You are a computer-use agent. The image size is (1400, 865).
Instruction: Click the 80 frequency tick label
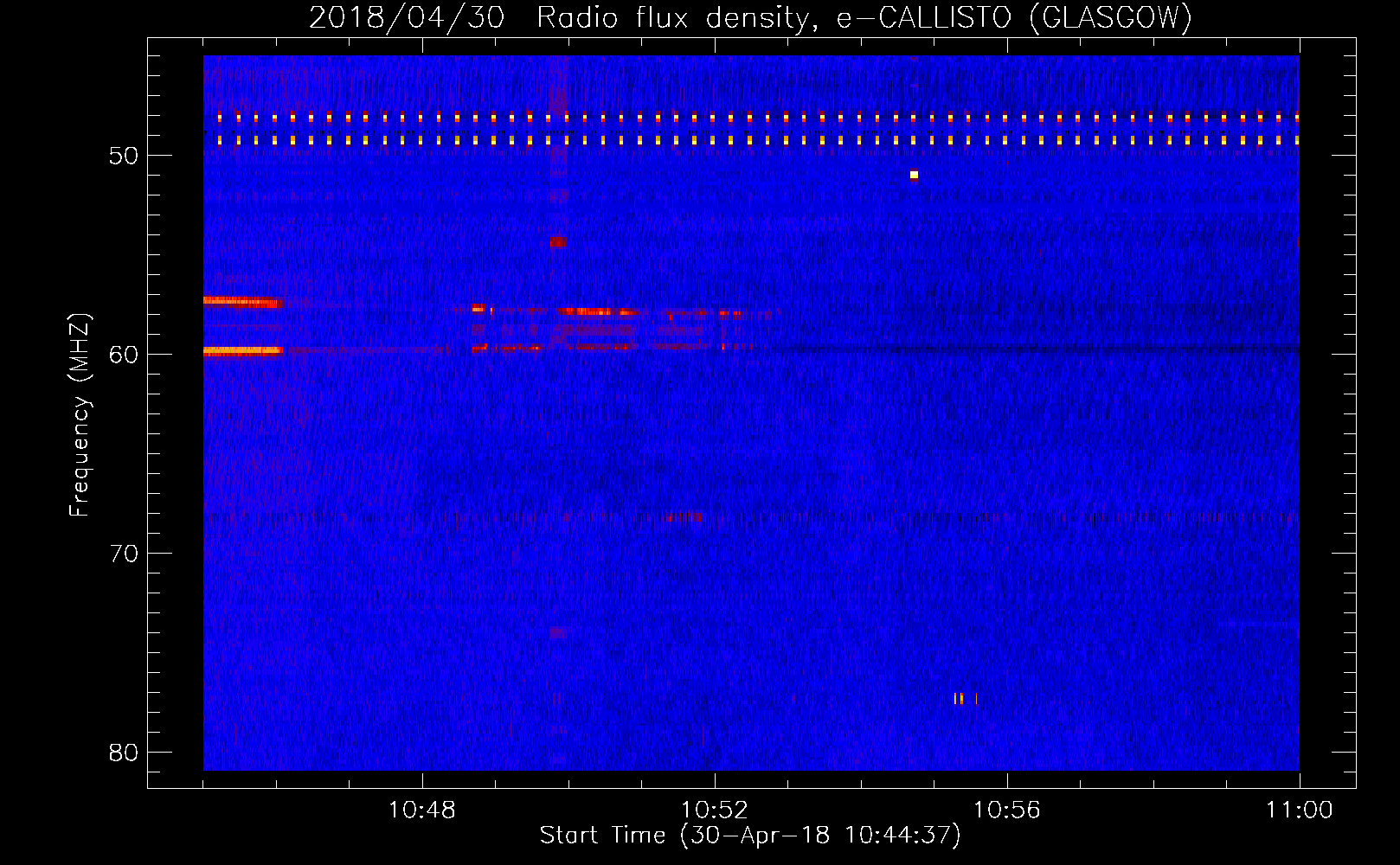coord(124,753)
